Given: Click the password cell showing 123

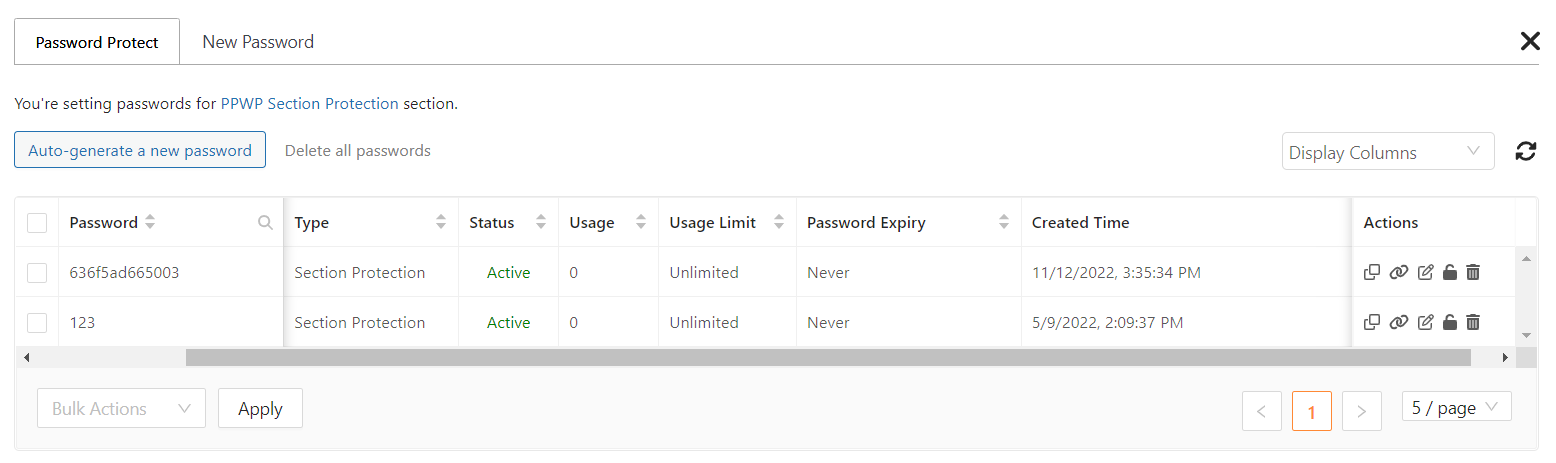Looking at the screenshot, I should 171,322.
